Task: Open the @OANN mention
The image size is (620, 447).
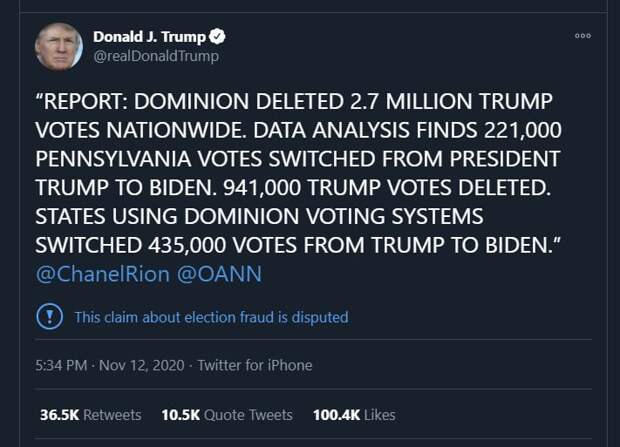Action: [219, 274]
